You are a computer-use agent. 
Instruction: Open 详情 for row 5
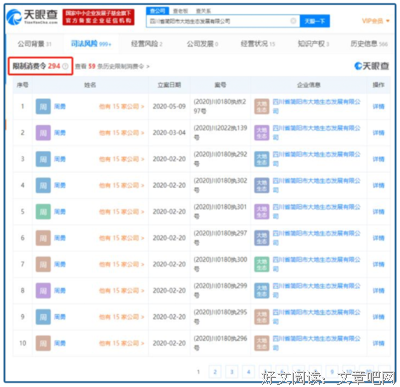tap(378, 212)
